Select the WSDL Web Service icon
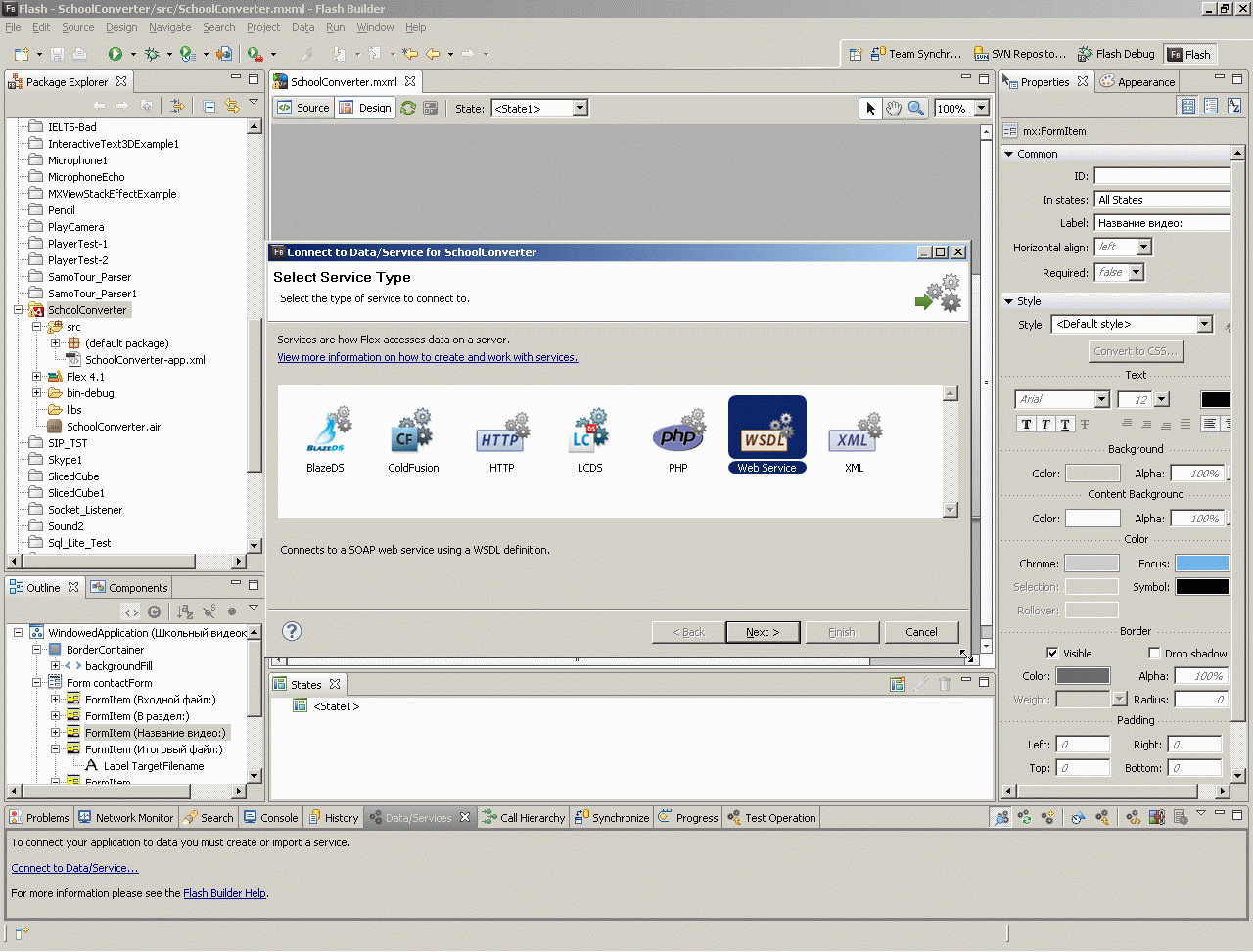Viewport: 1253px width, 952px height. 766,430
